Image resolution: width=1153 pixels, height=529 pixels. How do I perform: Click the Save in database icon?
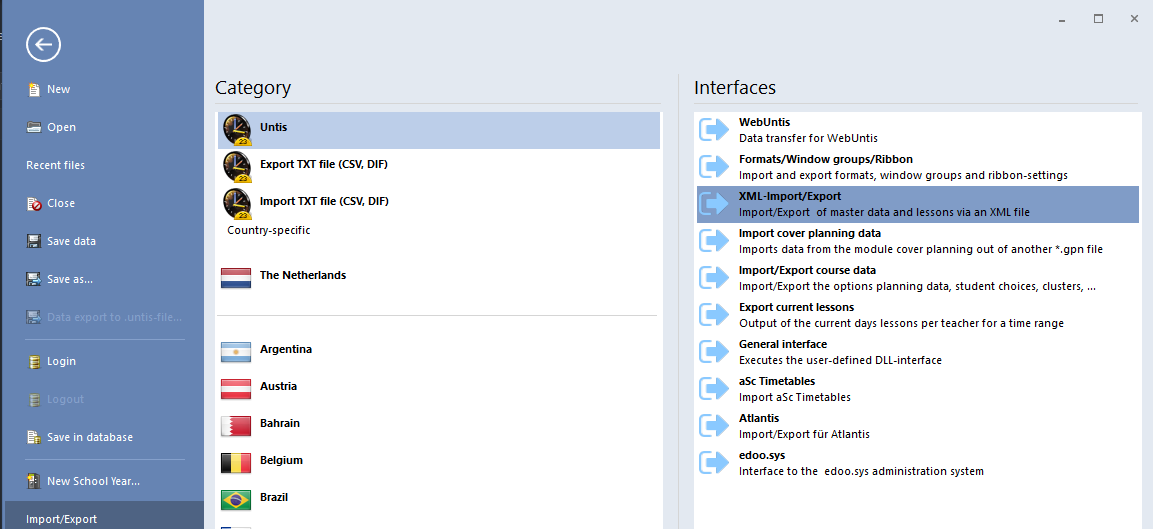click(x=34, y=437)
